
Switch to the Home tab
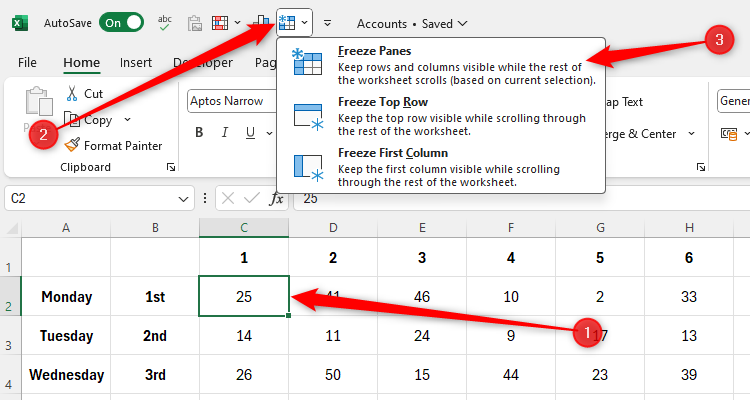tap(82, 63)
